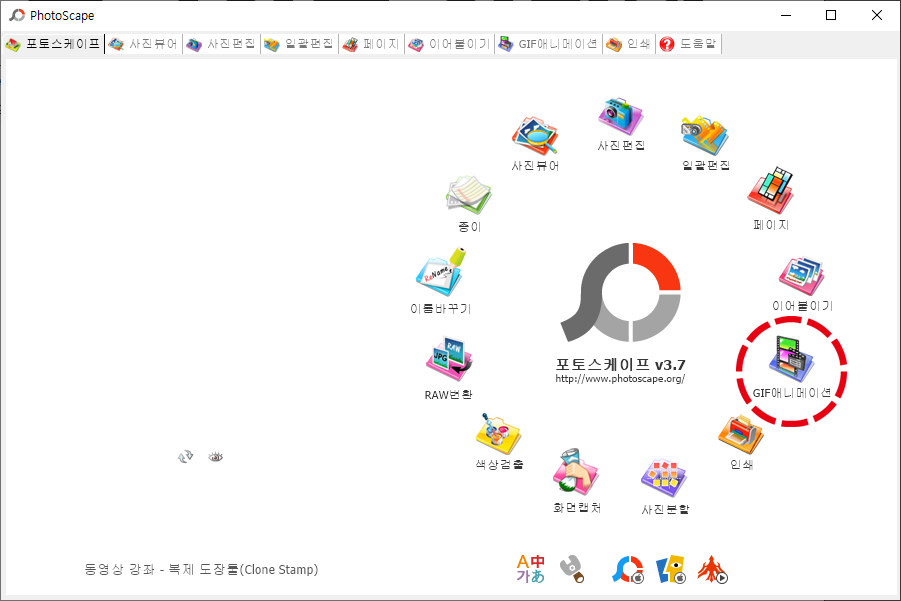The image size is (901, 601).
Task: Click the 포토스케이프 v3.7 title text
Action: (620, 365)
